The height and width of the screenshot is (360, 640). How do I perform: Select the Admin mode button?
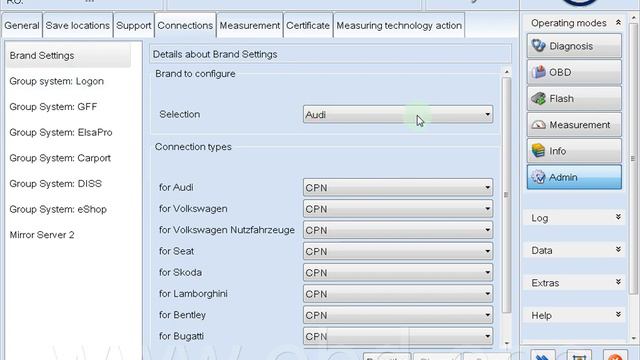click(574, 177)
